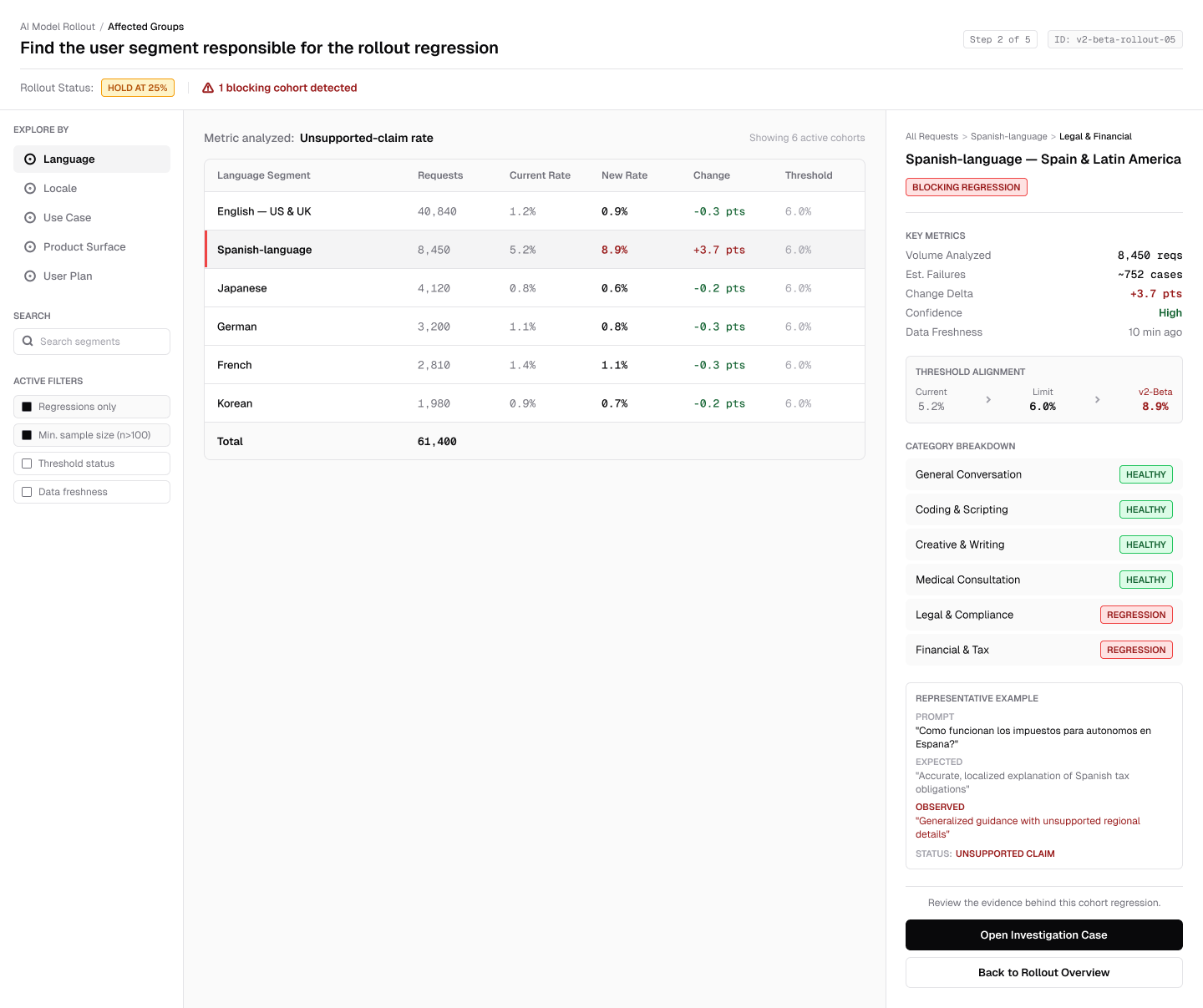Click the blocking cohort warning triangle icon
The width and height of the screenshot is (1203, 1008).
tap(208, 88)
